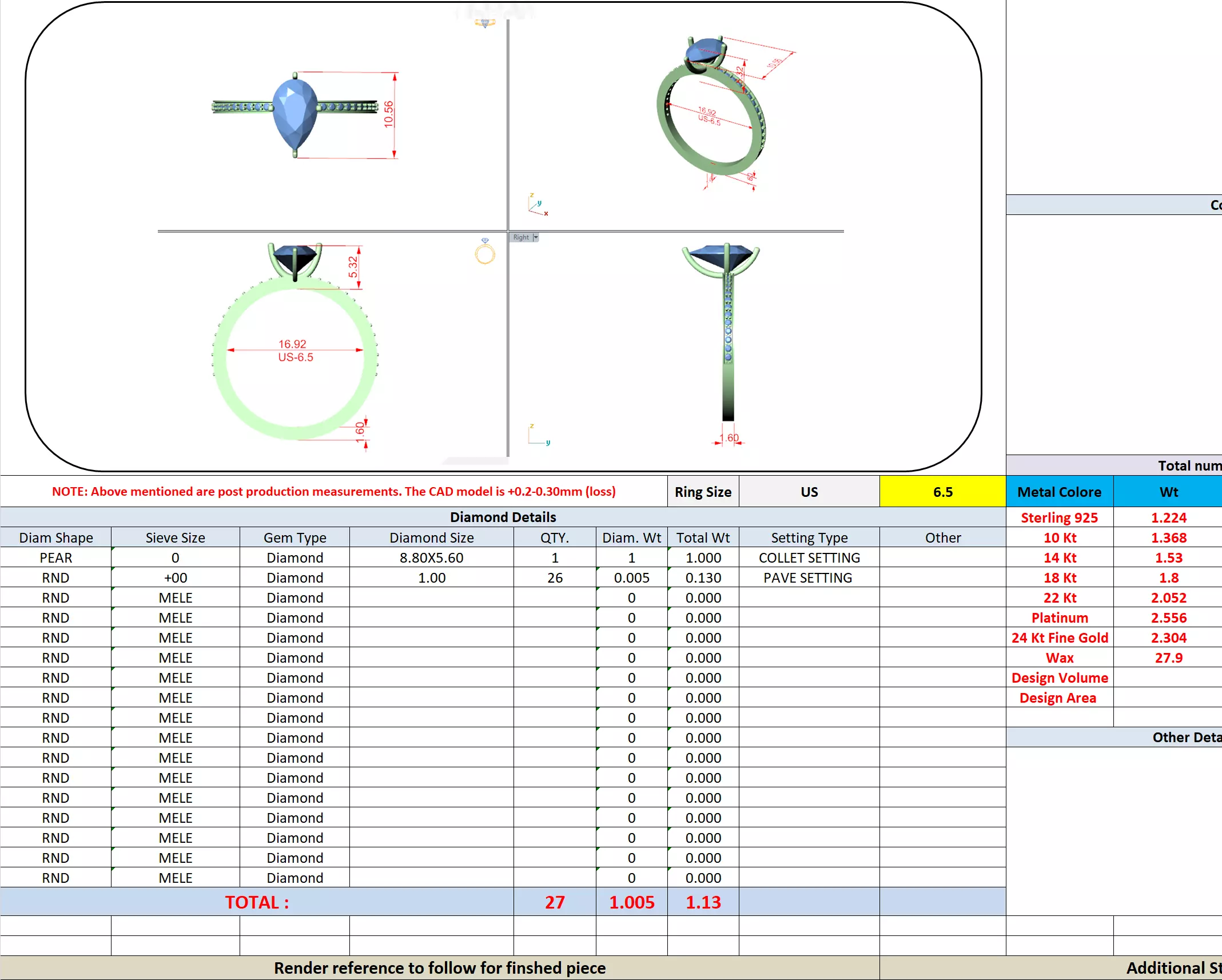Select the yellow 6.5 ring size cell
The width and height of the screenshot is (1222, 980).
pos(942,492)
